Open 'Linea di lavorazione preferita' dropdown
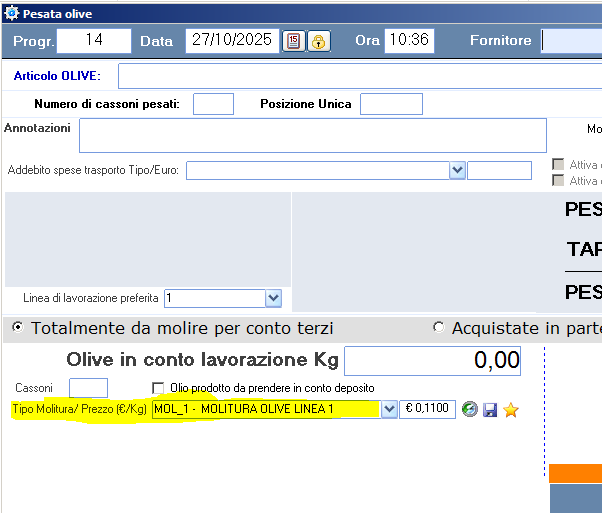Screen dimensions: 602x513 click(x=273, y=298)
